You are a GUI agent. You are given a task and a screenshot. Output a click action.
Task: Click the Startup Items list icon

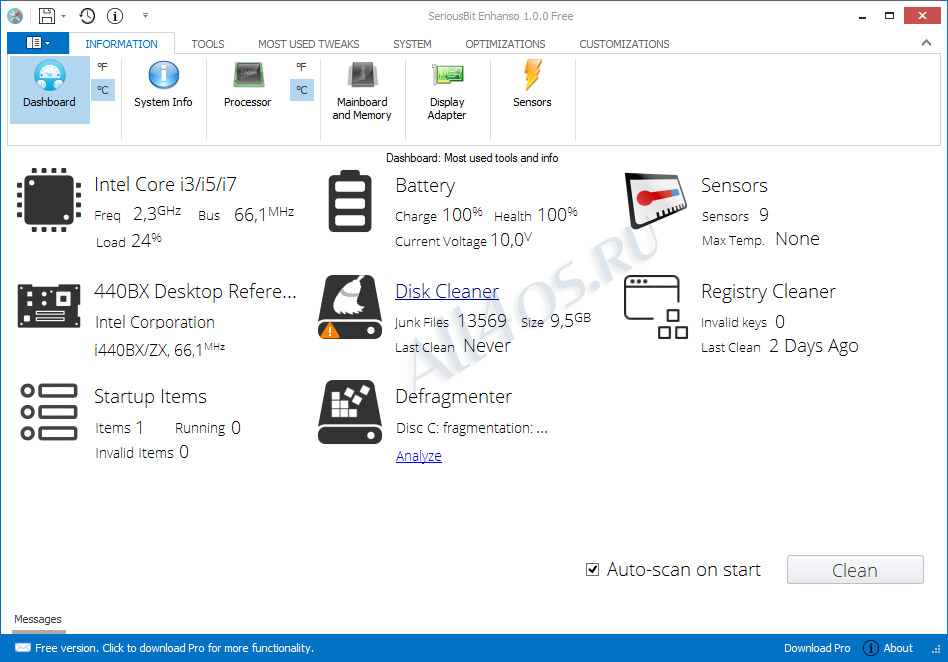point(49,412)
